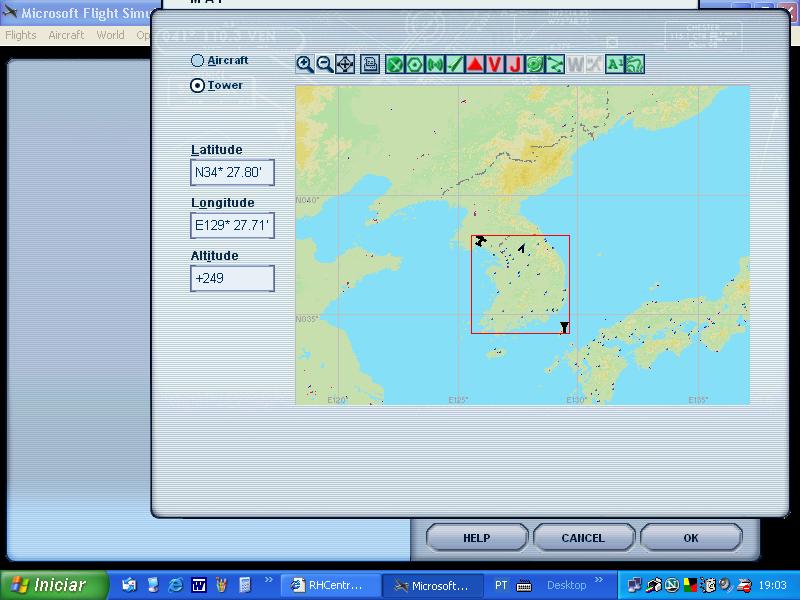Open the Aircraft menu

pyautogui.click(x=66, y=35)
